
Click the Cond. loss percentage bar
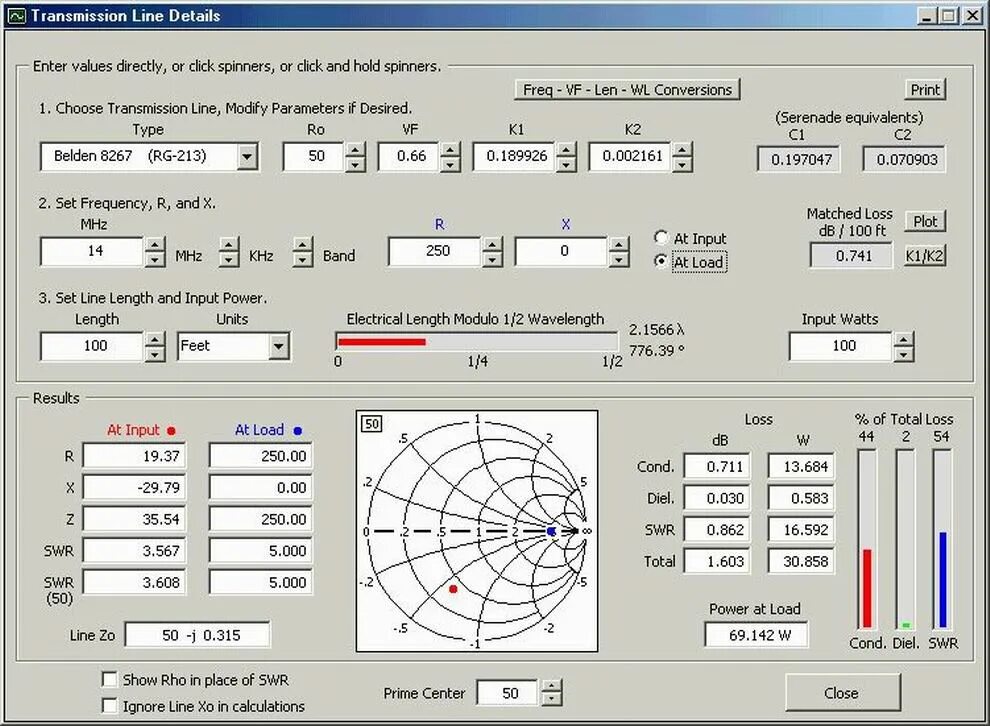point(867,539)
